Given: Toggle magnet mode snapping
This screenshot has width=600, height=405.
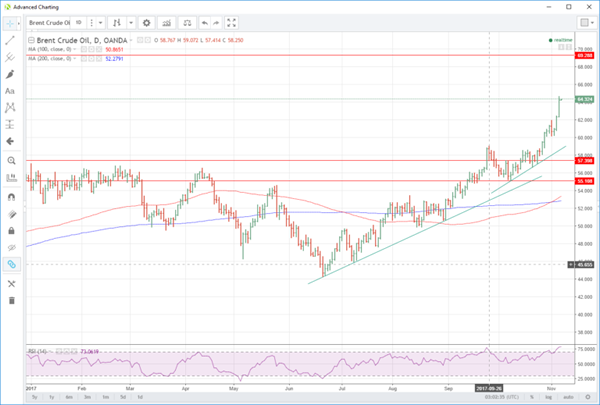Looking at the screenshot, I should [11, 196].
